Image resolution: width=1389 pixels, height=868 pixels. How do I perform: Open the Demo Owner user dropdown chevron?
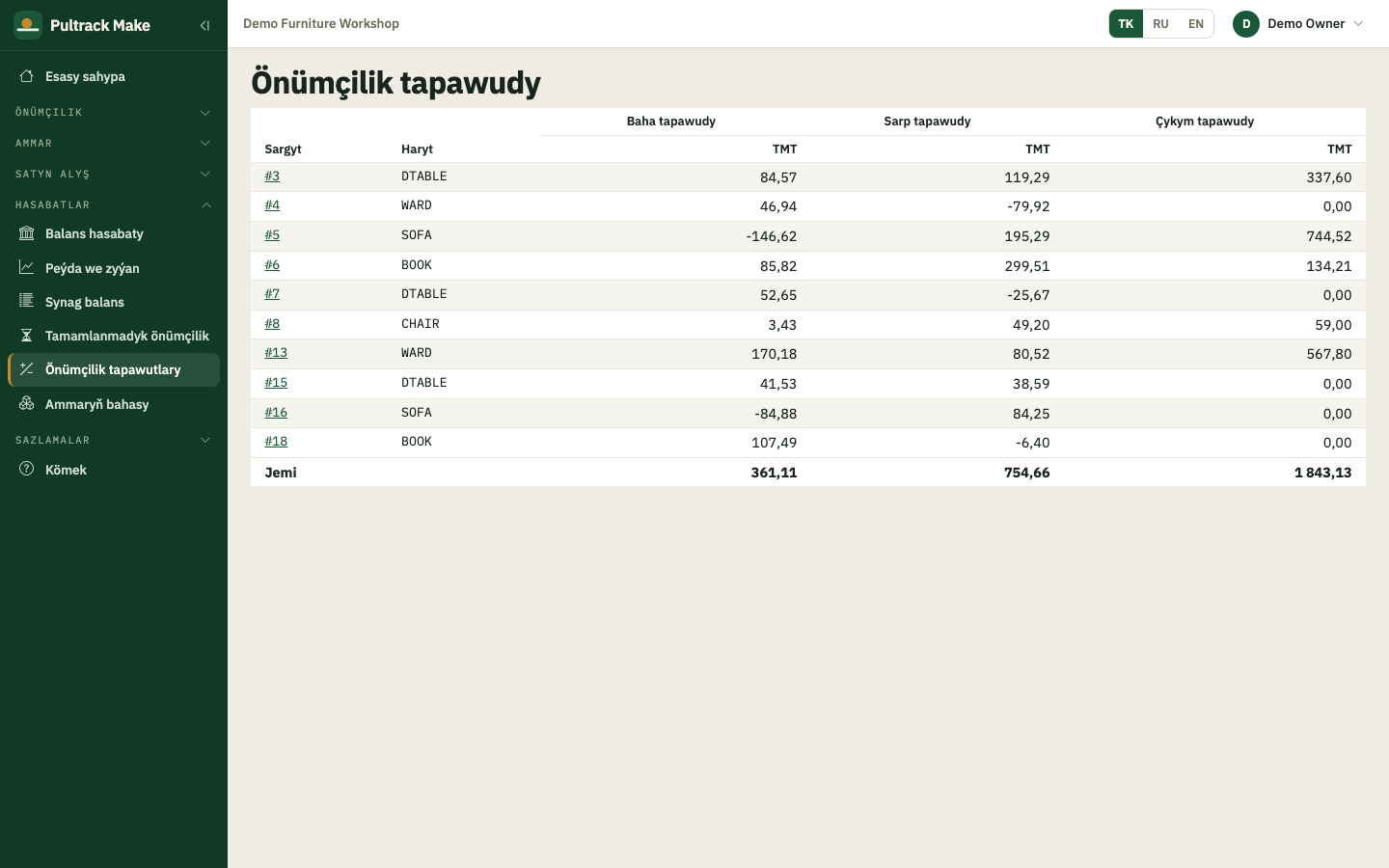(x=1358, y=24)
